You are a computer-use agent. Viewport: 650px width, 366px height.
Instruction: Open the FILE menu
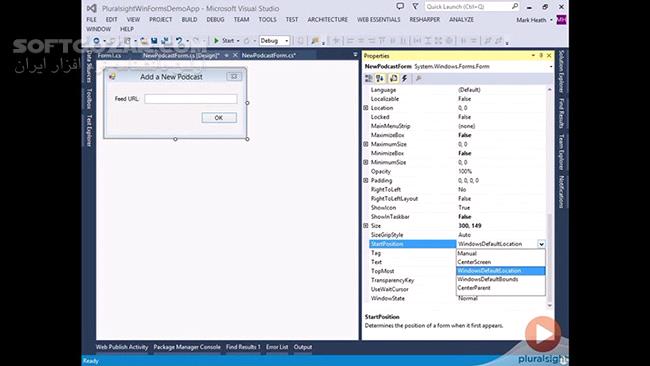point(91,19)
